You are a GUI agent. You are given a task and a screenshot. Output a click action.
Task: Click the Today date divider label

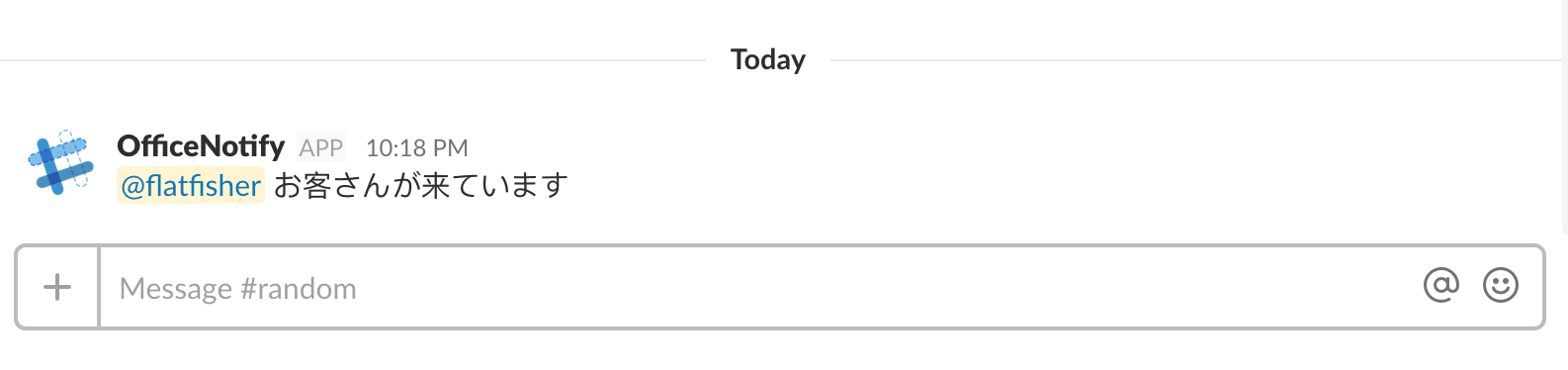767,59
